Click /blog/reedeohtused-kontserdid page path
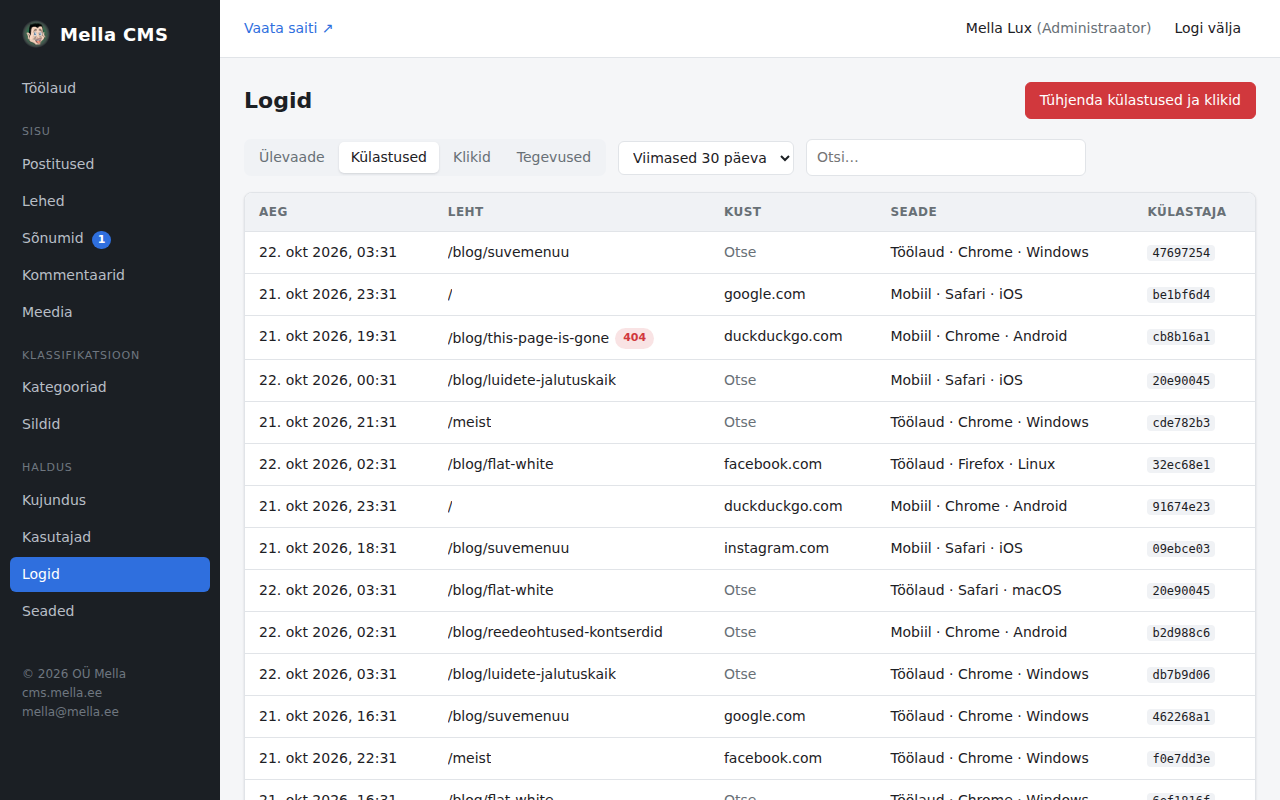The height and width of the screenshot is (800, 1280). point(555,632)
